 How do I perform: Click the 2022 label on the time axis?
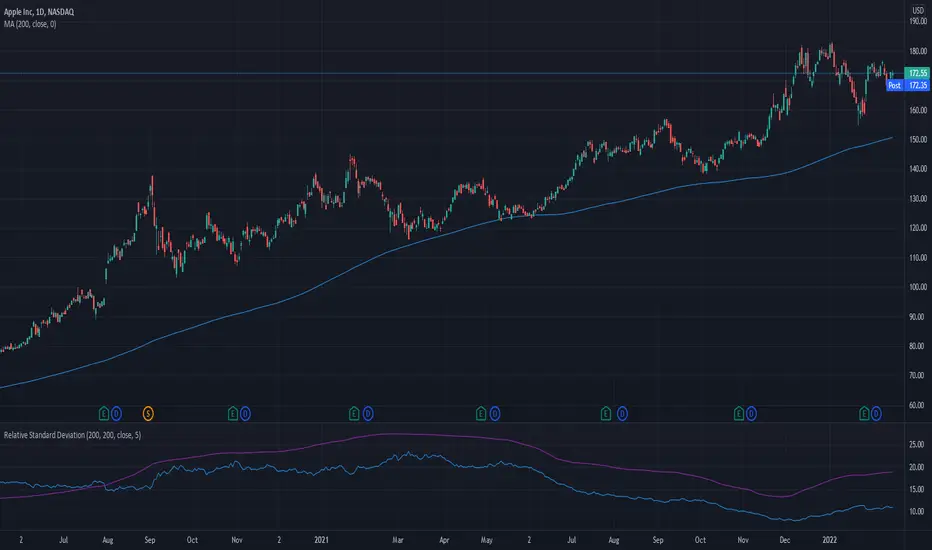(x=829, y=540)
